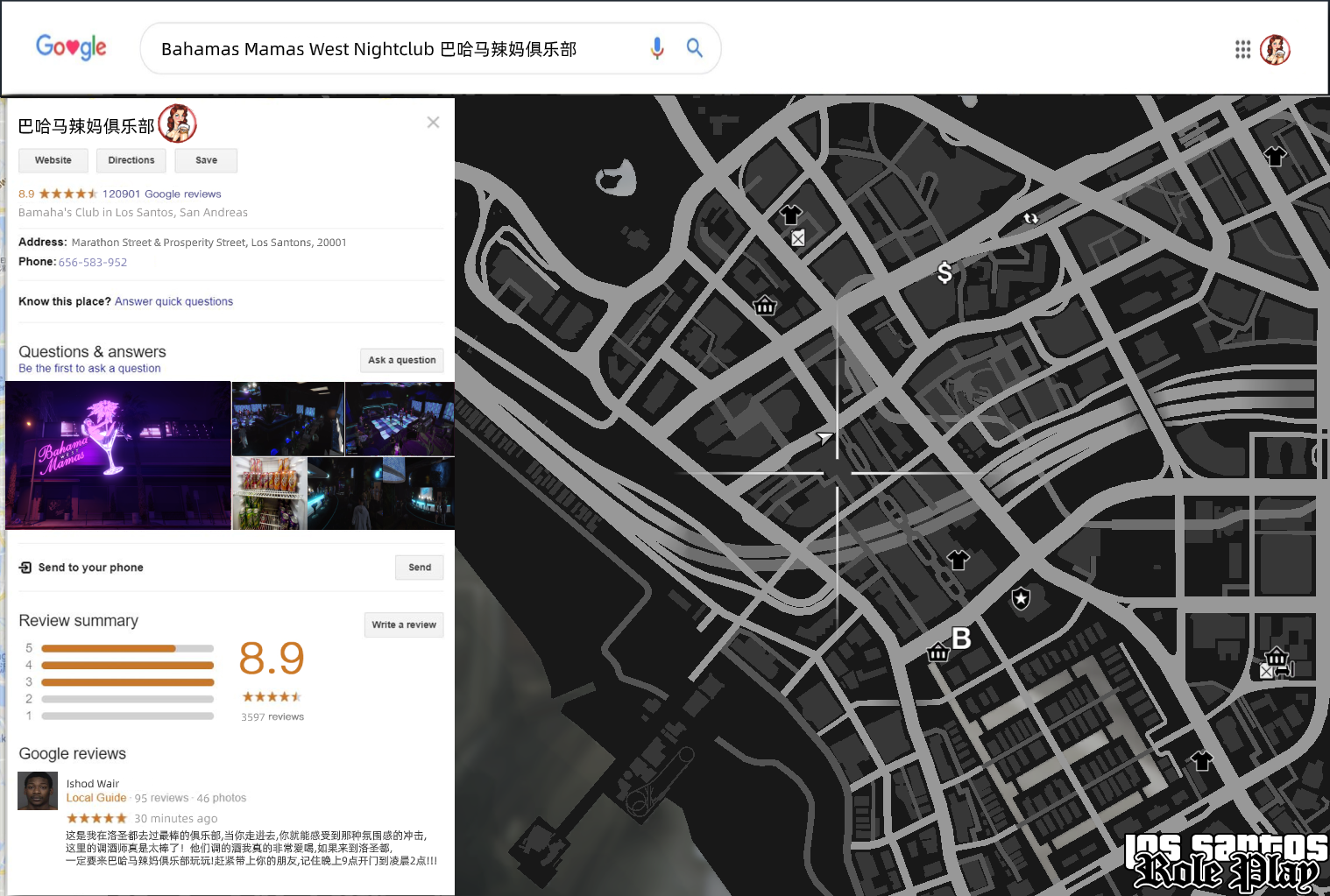Click the 95 reviews text
Viewport: 1330px width, 896px height.
pos(161,798)
